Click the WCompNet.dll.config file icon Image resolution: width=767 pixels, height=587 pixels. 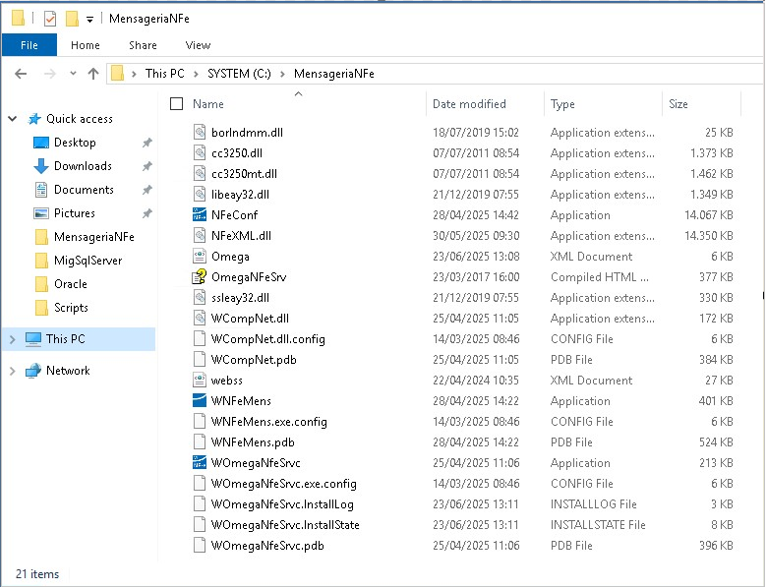pyautogui.click(x=199, y=339)
